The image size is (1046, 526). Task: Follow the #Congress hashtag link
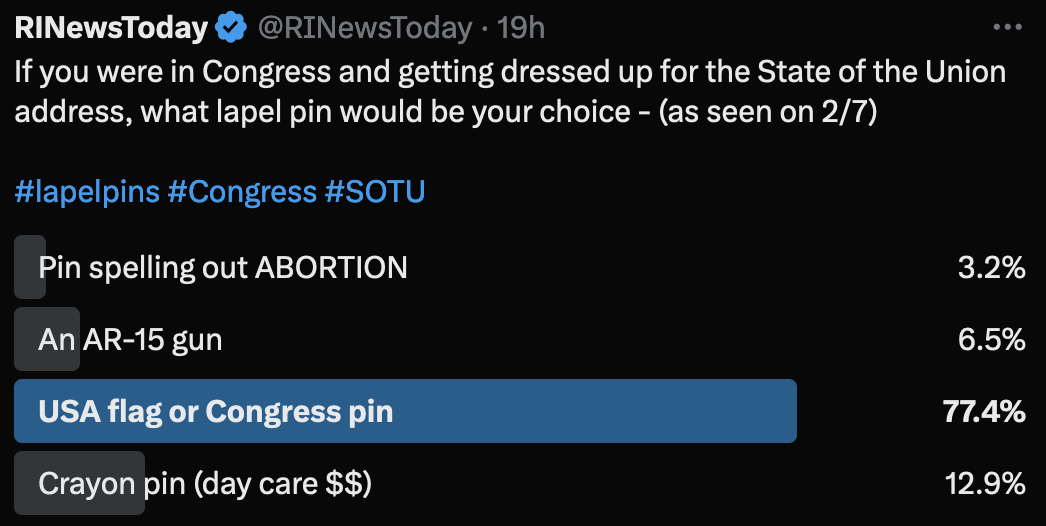242,191
